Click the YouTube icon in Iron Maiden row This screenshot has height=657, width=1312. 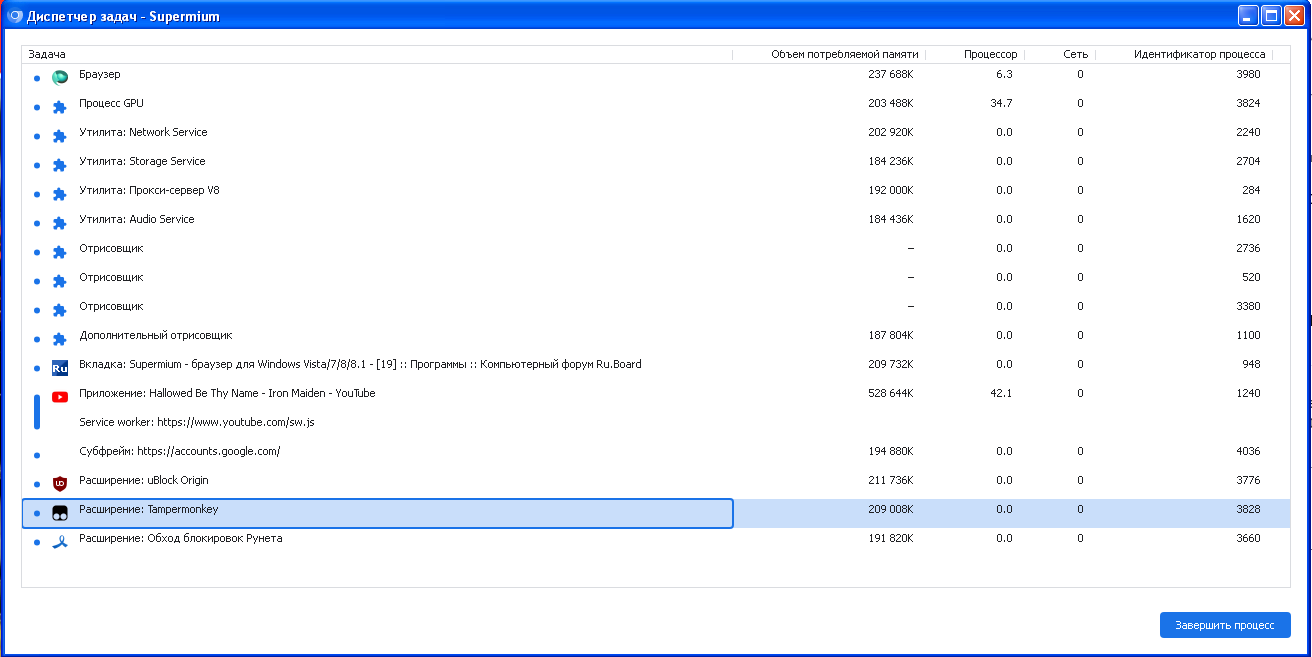60,396
